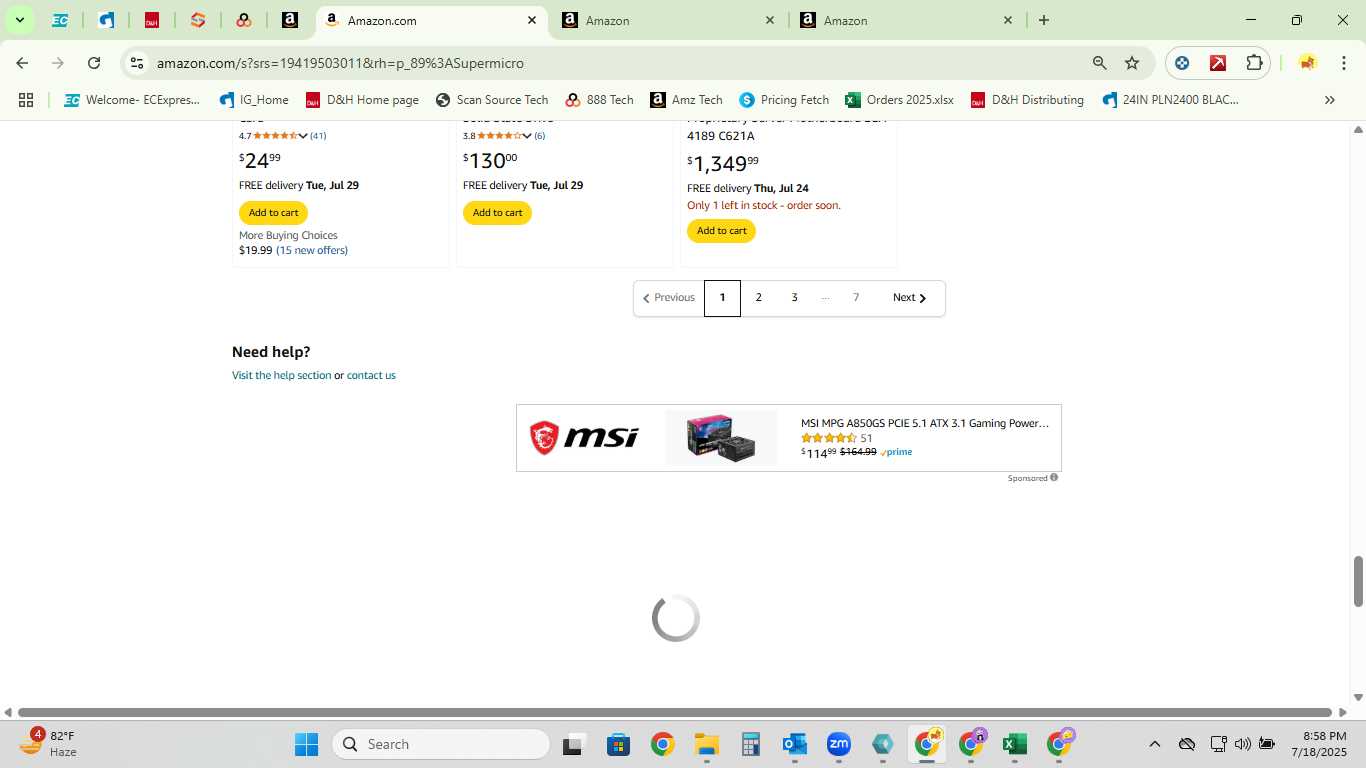Switch to the pinned 888 circles tab

point(244,20)
